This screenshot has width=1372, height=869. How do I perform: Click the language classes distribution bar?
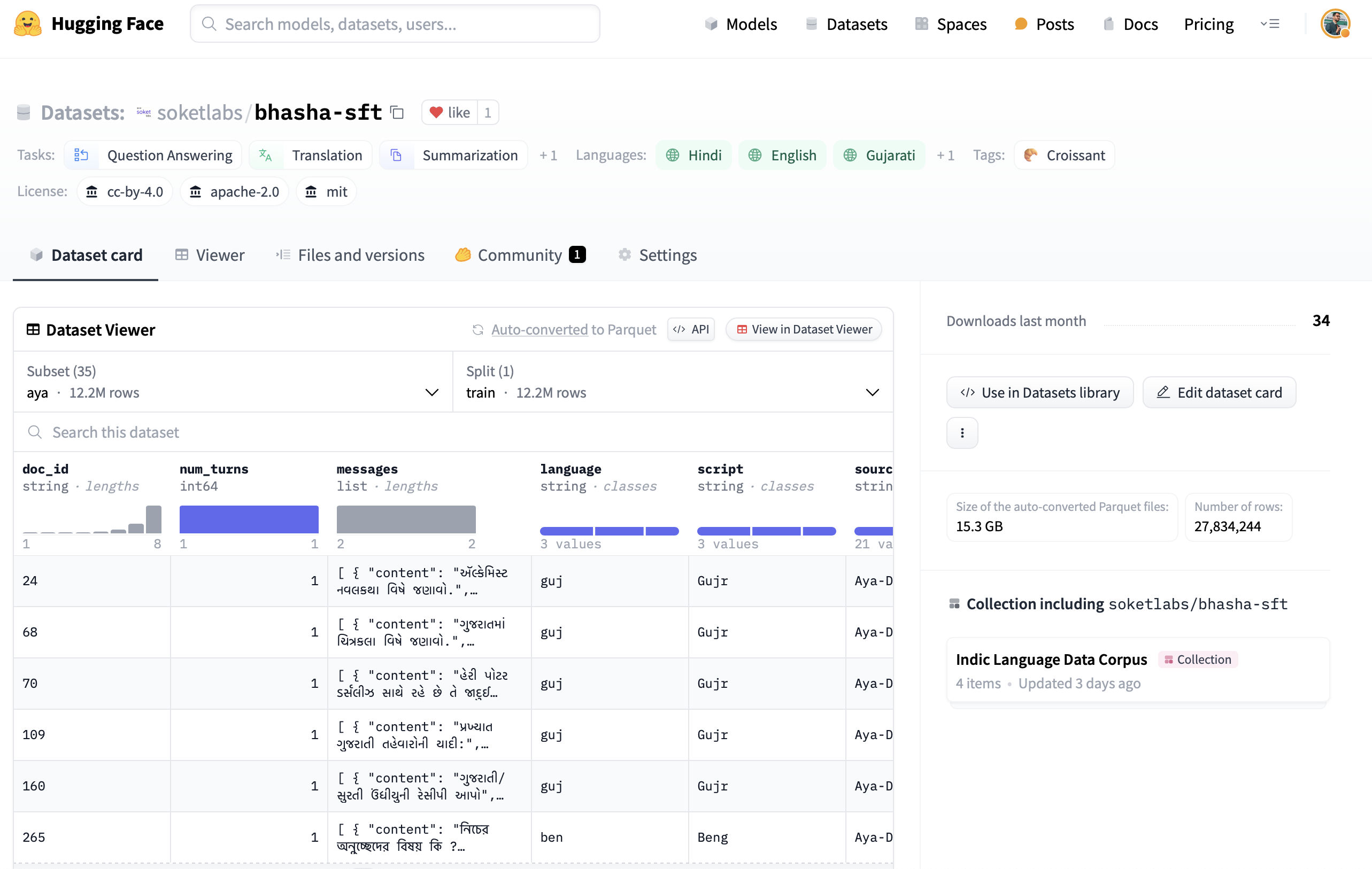point(609,531)
